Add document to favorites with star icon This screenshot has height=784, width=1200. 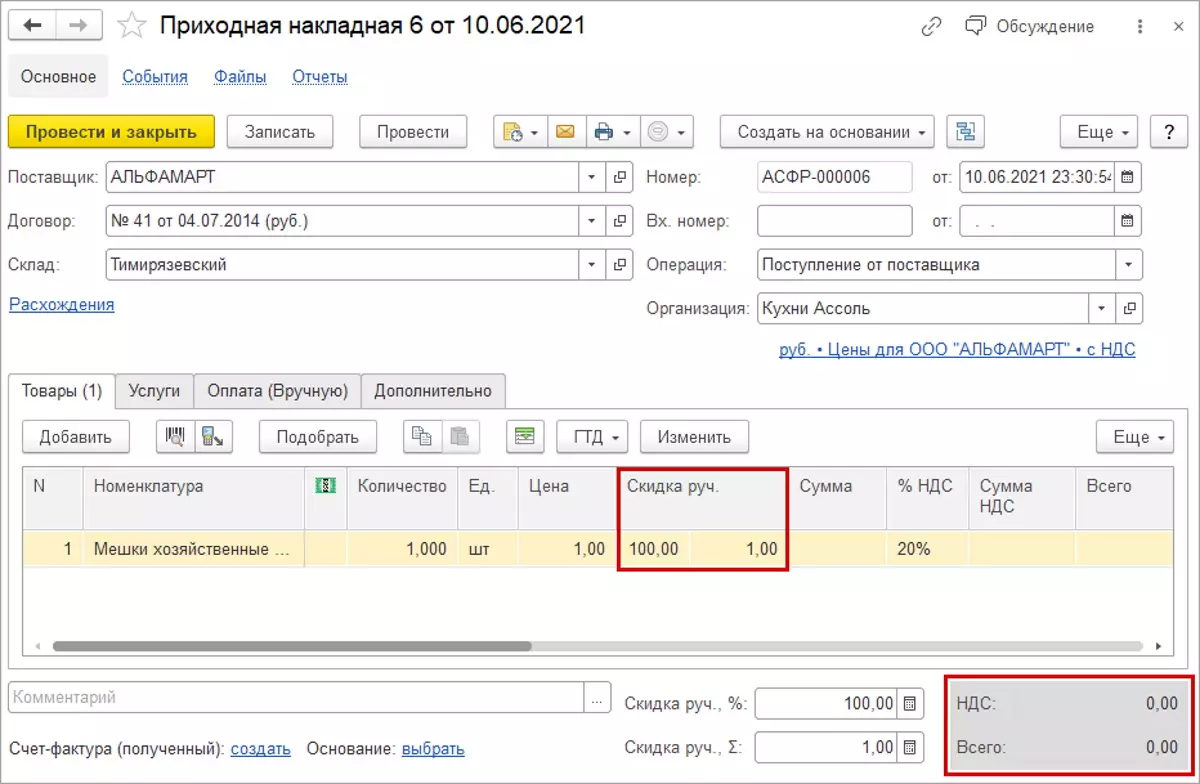(x=132, y=27)
